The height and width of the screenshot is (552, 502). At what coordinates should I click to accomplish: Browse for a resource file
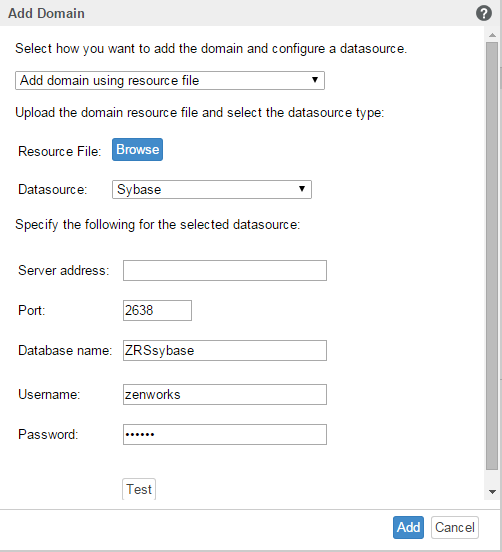(x=137, y=150)
